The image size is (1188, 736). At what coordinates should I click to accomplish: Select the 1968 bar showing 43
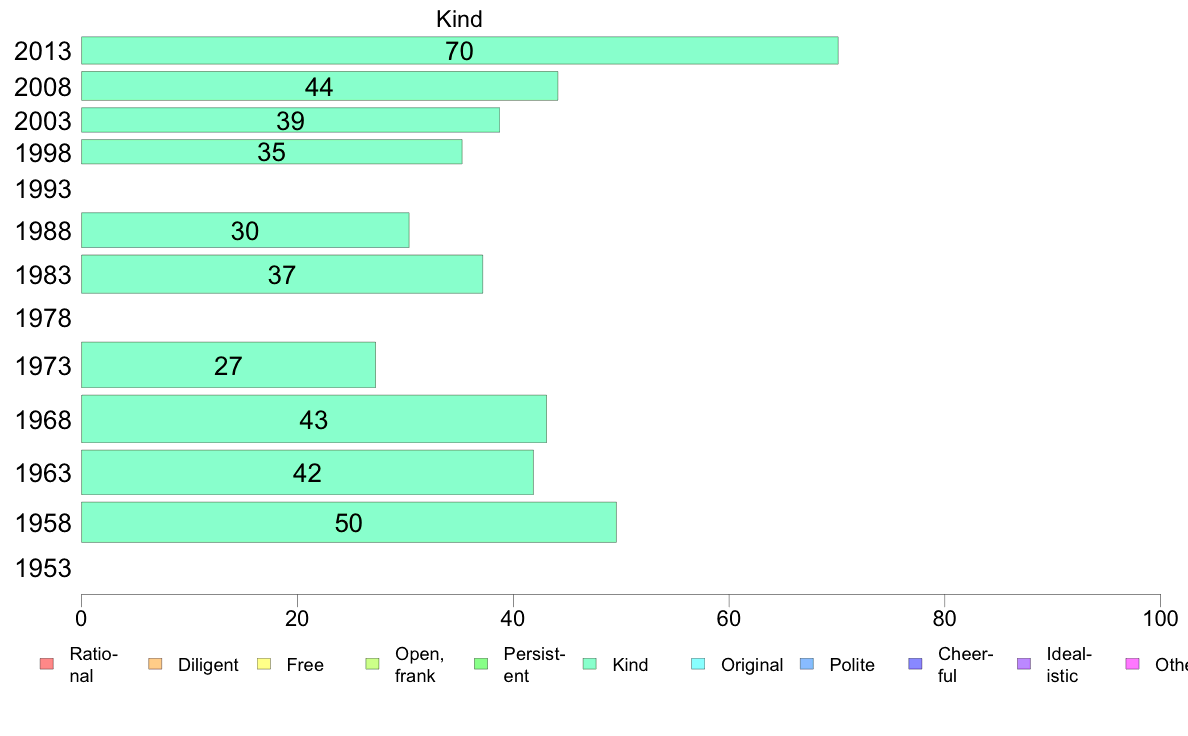(314, 419)
